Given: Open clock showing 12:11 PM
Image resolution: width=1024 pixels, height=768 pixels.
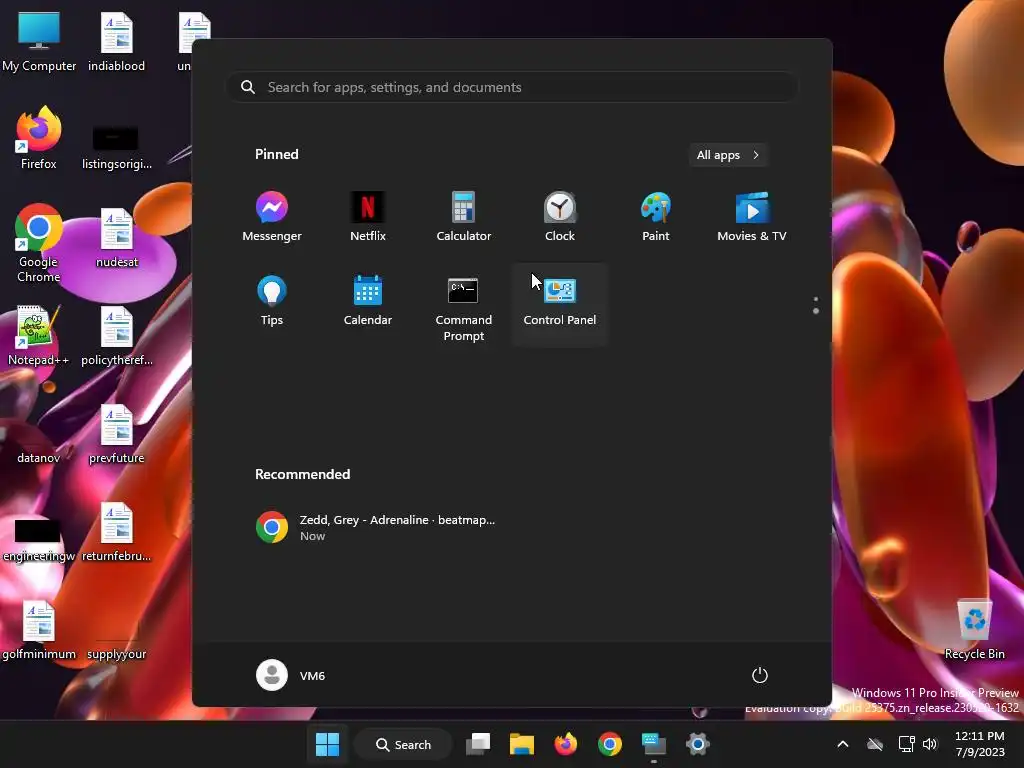Looking at the screenshot, I should pyautogui.click(x=980, y=744).
